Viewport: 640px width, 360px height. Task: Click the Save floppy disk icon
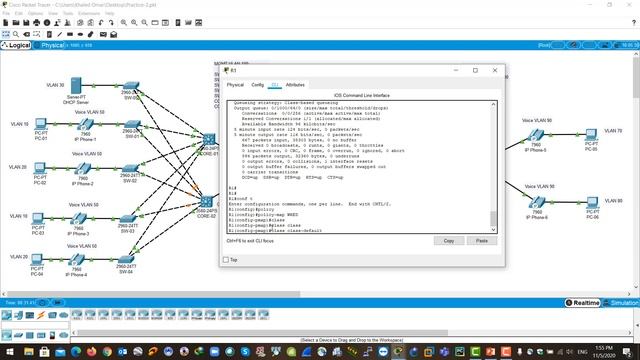coord(26,23)
